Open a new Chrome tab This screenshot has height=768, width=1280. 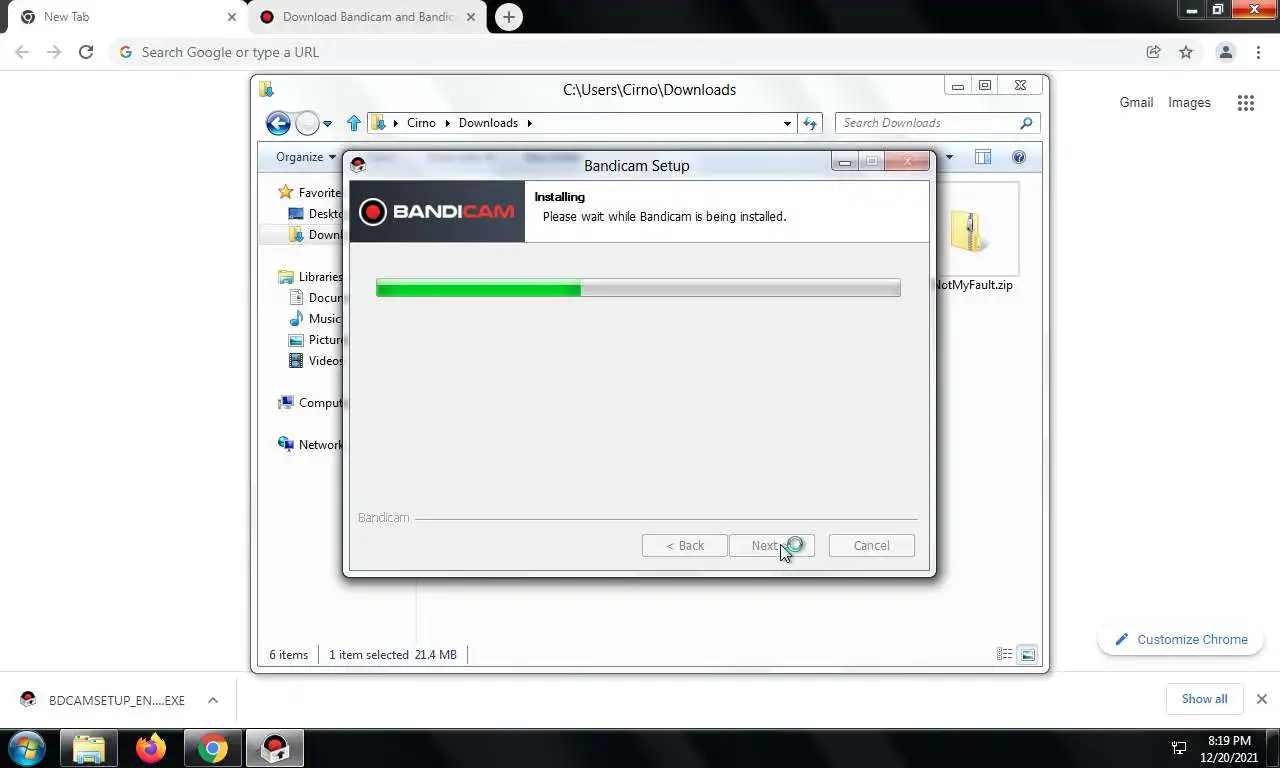[509, 17]
